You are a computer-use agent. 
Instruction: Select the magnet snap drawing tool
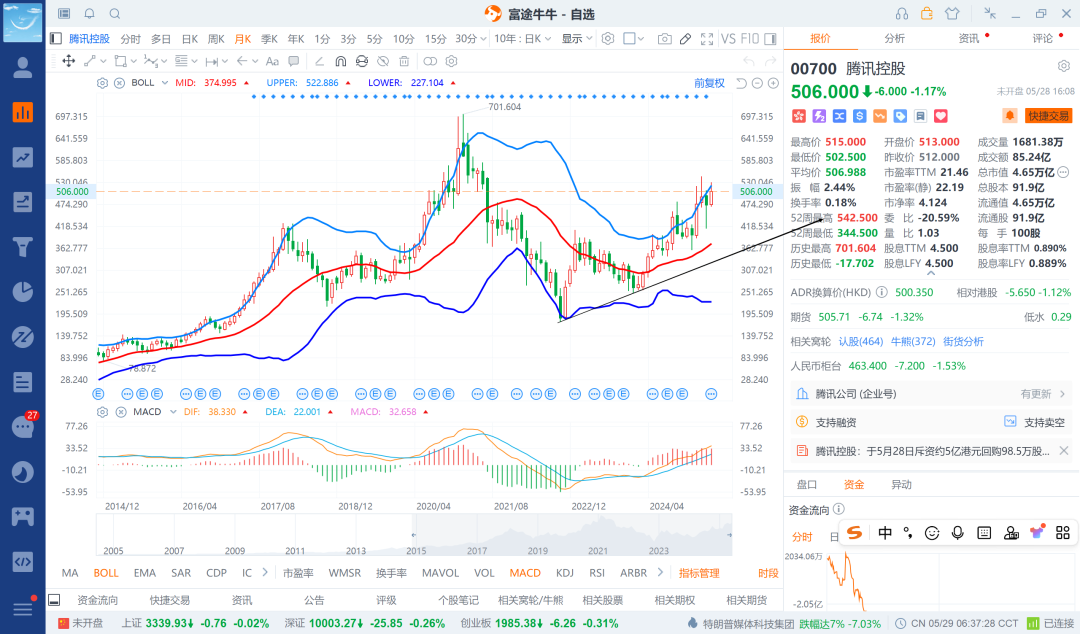[x=340, y=61]
